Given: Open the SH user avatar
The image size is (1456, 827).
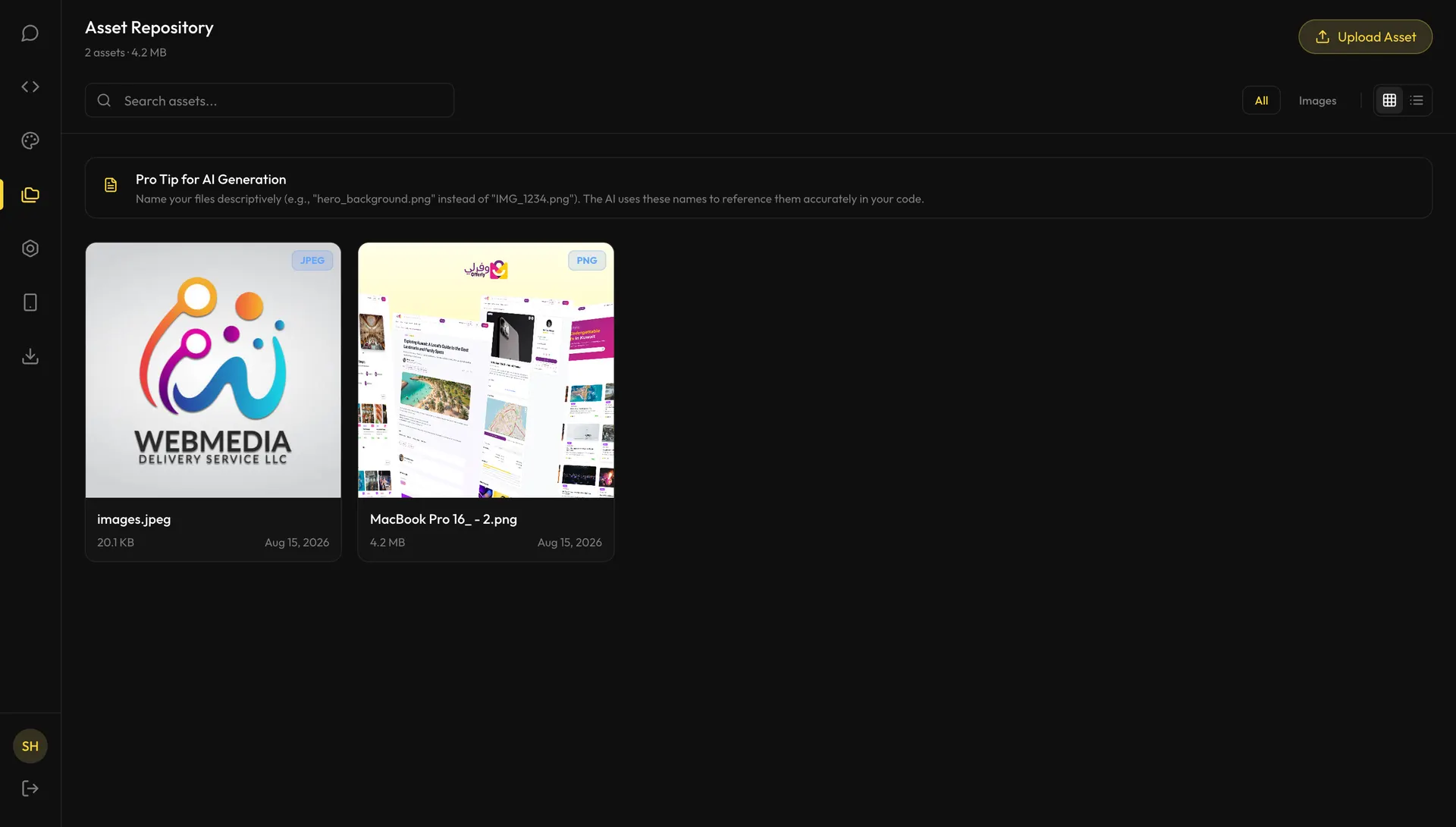Looking at the screenshot, I should point(30,746).
